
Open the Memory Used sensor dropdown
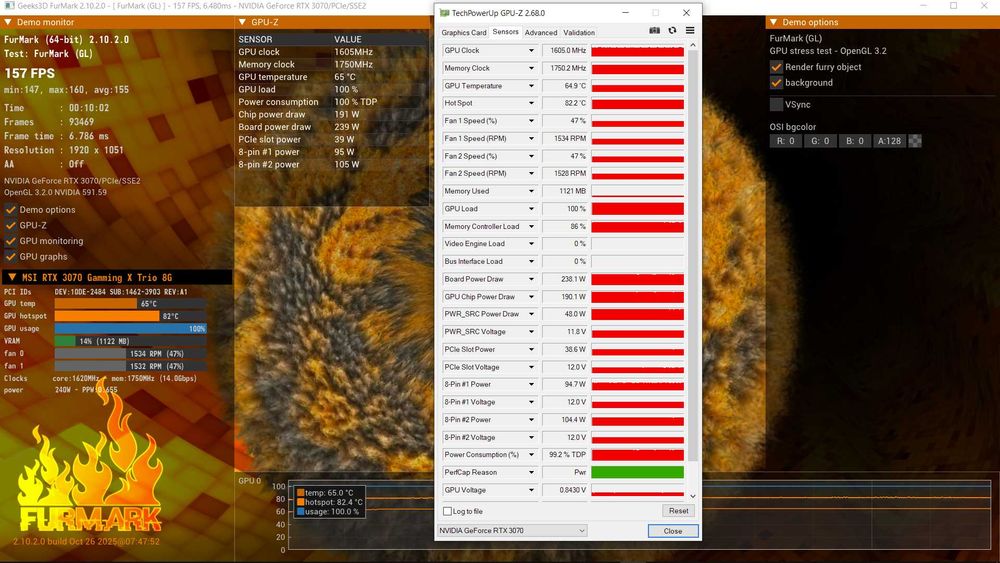pyautogui.click(x=531, y=191)
